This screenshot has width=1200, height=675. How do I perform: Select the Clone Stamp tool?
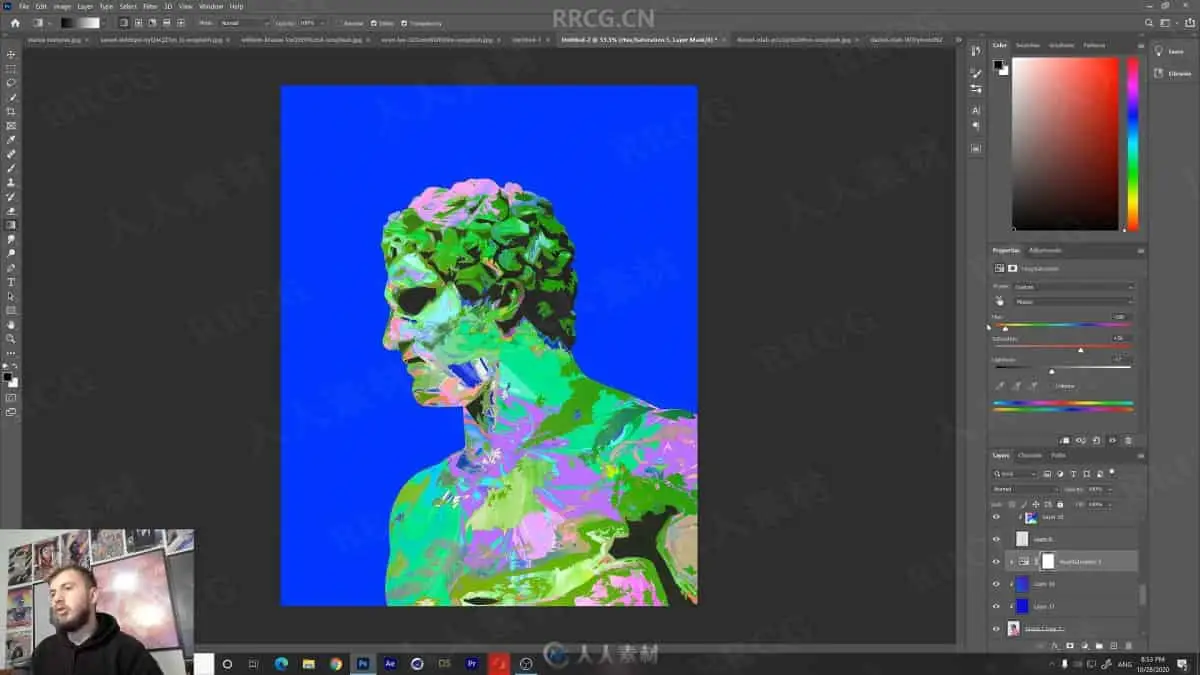11,183
